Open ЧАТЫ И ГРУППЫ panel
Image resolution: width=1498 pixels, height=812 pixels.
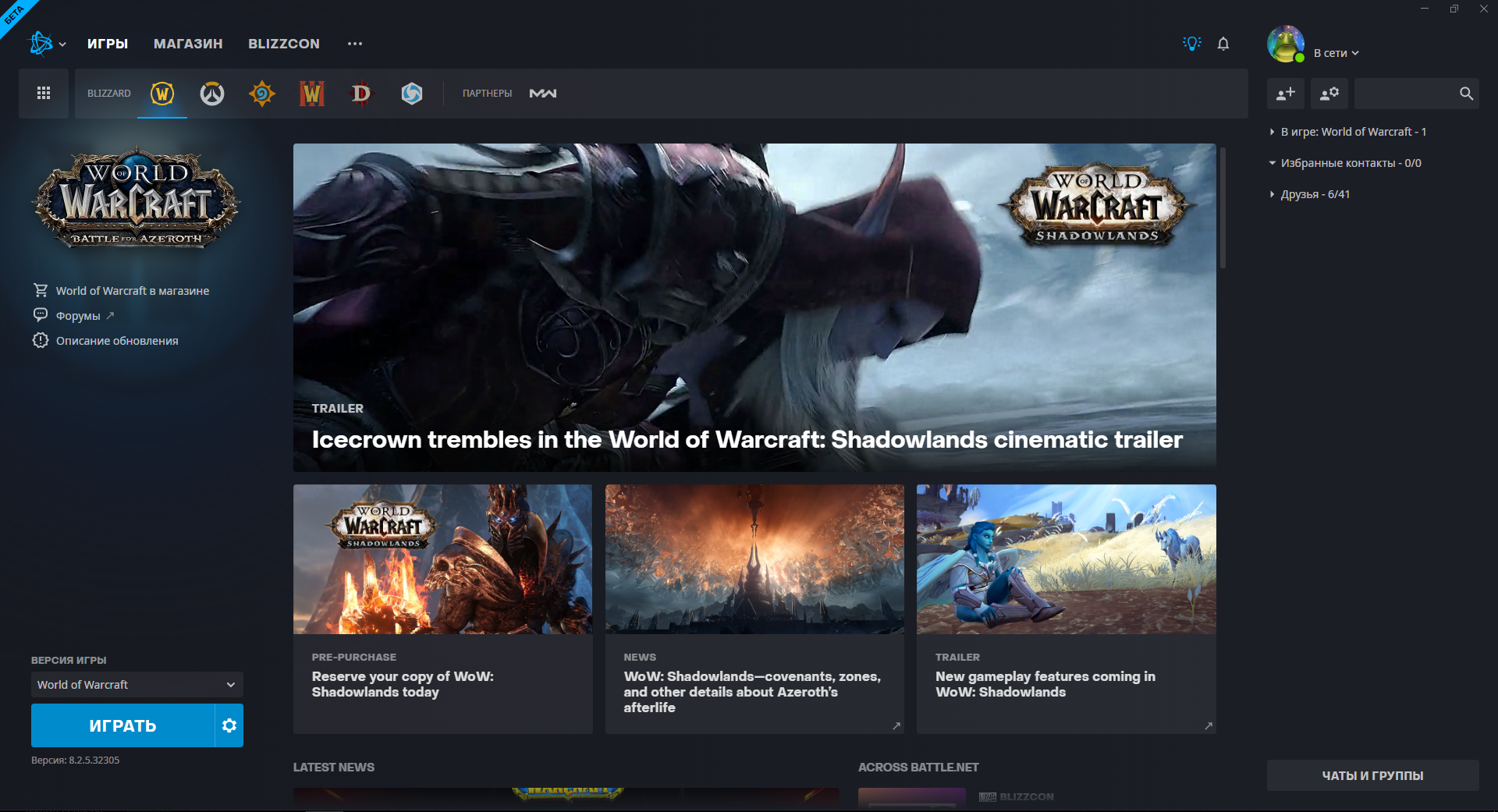[x=1372, y=775]
